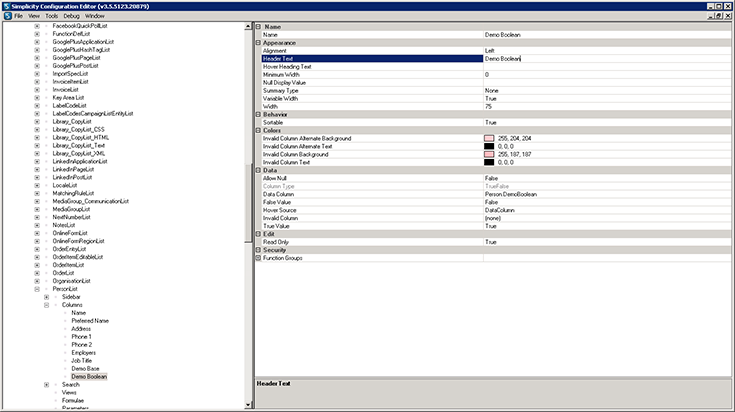Select the Summary Type property row
Screen dimensions: 735x412
496,90
